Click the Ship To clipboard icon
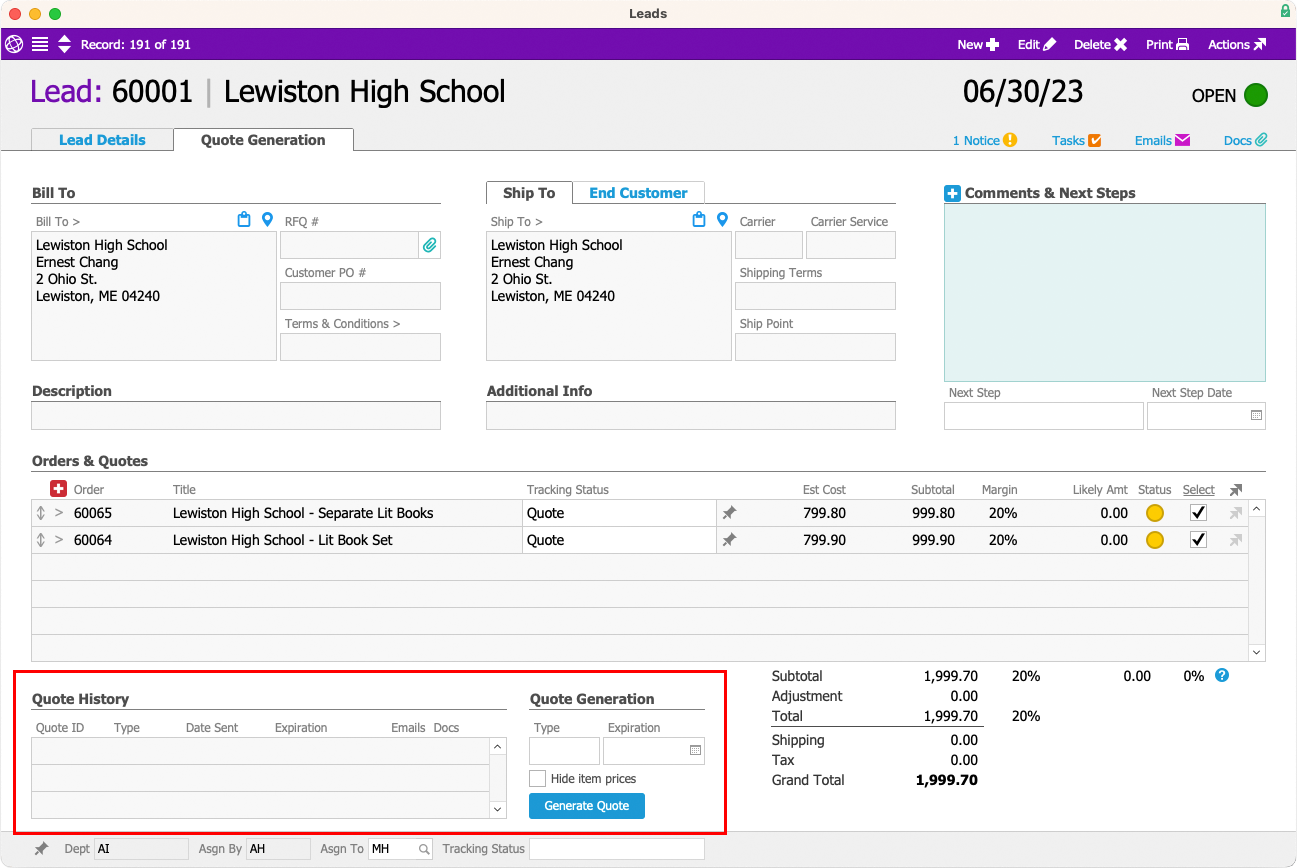This screenshot has width=1297, height=868. [699, 220]
